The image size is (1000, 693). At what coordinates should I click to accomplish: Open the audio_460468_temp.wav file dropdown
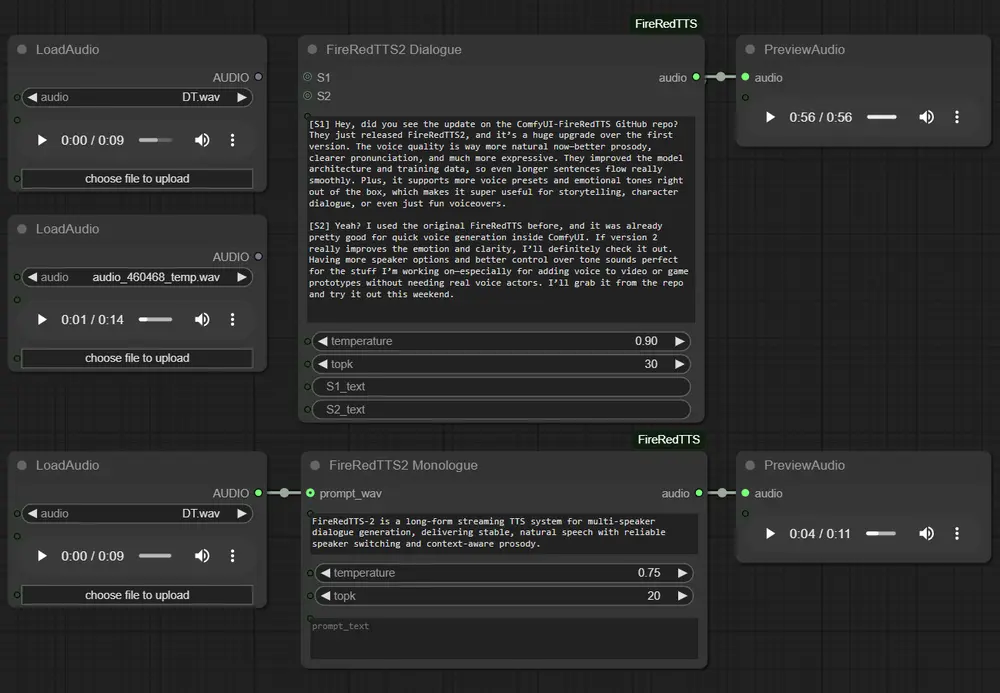tap(137, 277)
